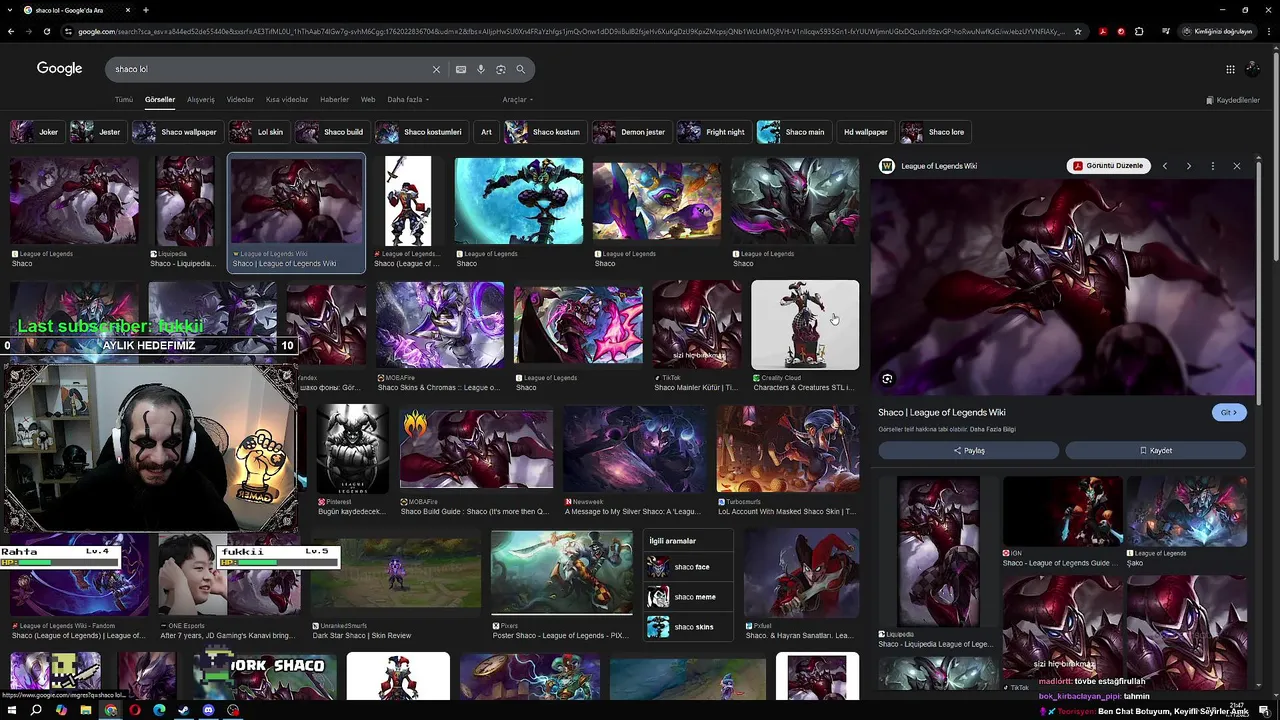Click related search 'shaco skins'
The height and width of the screenshot is (720, 1280).
click(689, 627)
